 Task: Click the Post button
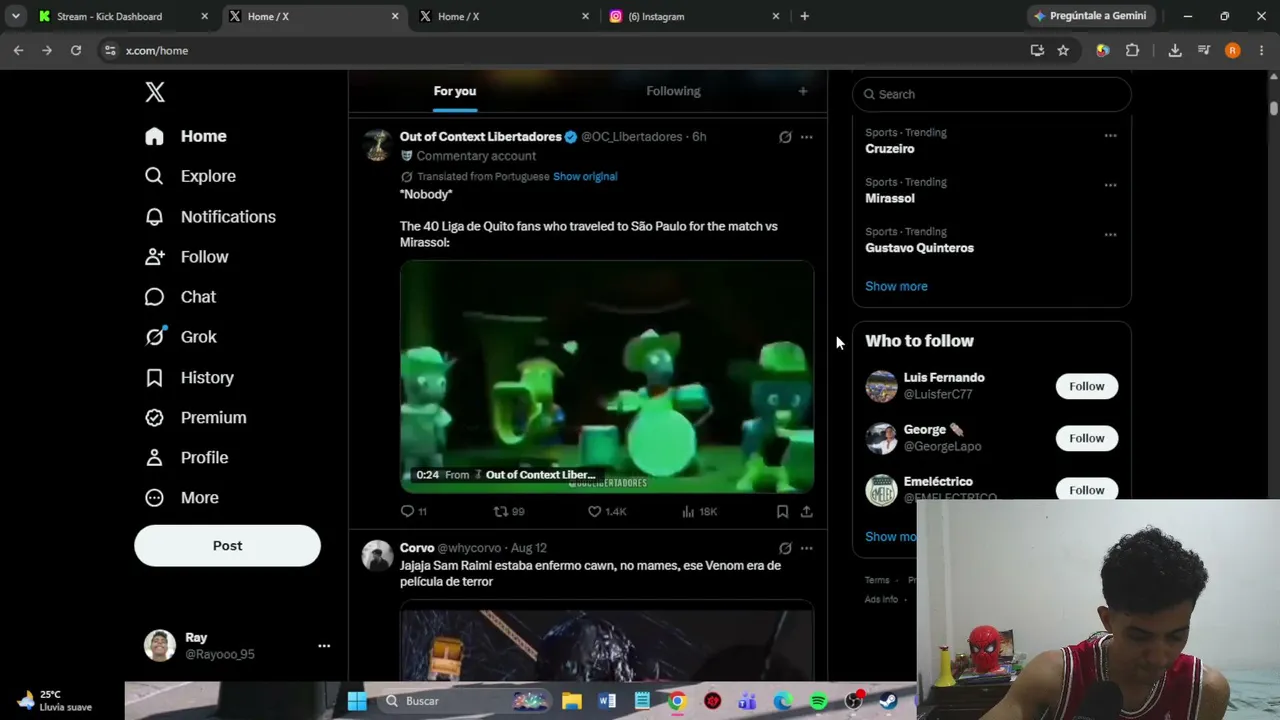[x=227, y=546]
